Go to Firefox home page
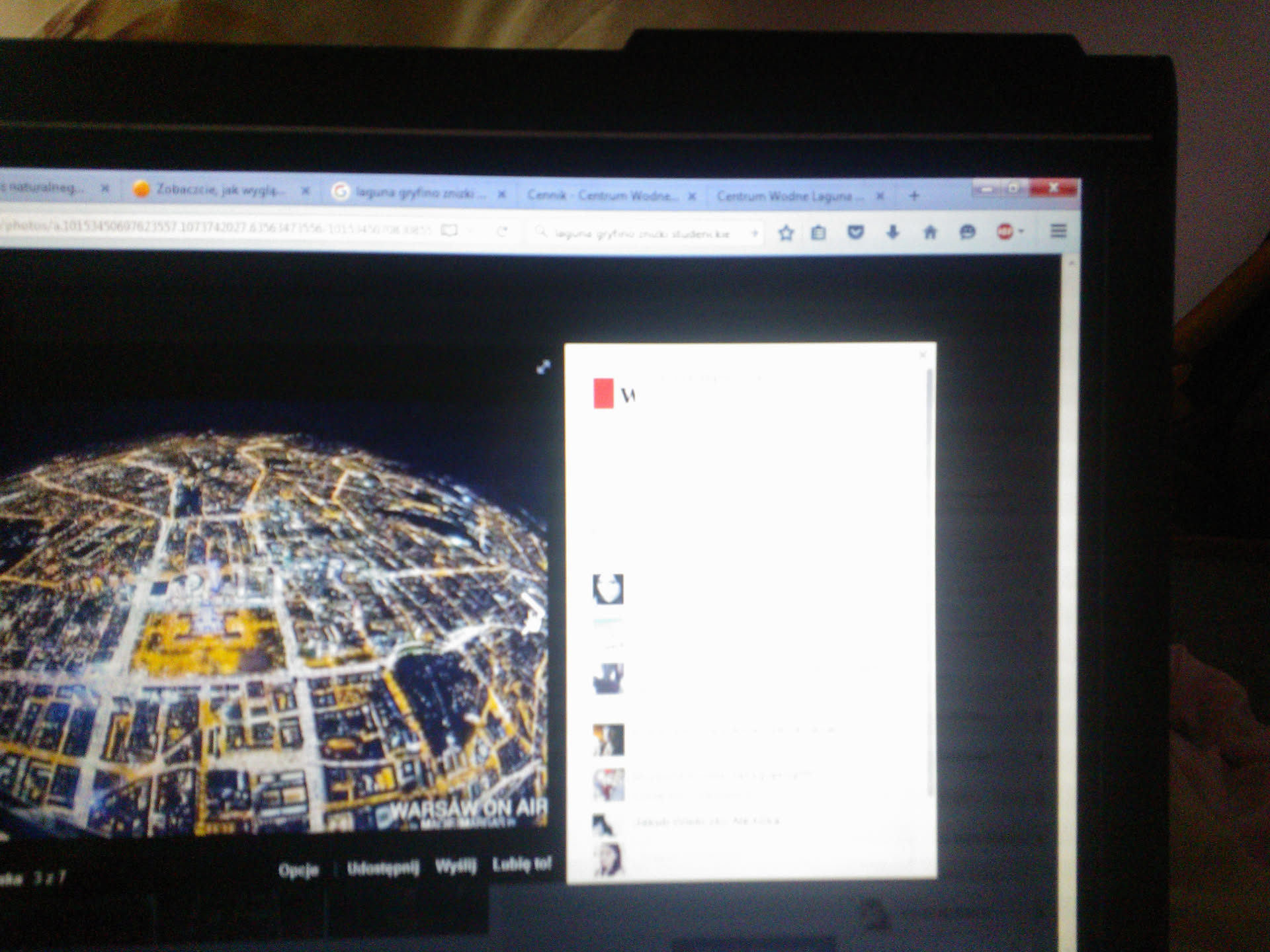This screenshot has width=1270, height=952. 930,232
